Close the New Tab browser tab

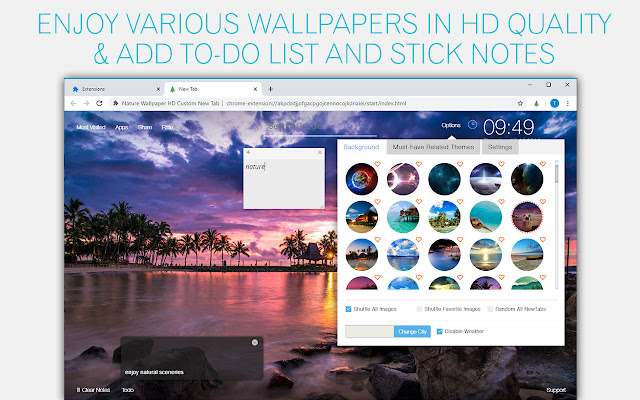pyautogui.click(x=255, y=89)
